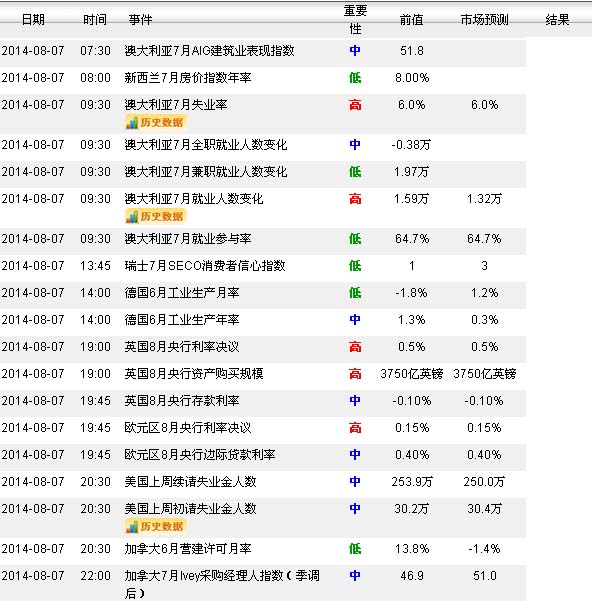Click forecast value 1.2%
The height and width of the screenshot is (601, 592).
point(484,293)
